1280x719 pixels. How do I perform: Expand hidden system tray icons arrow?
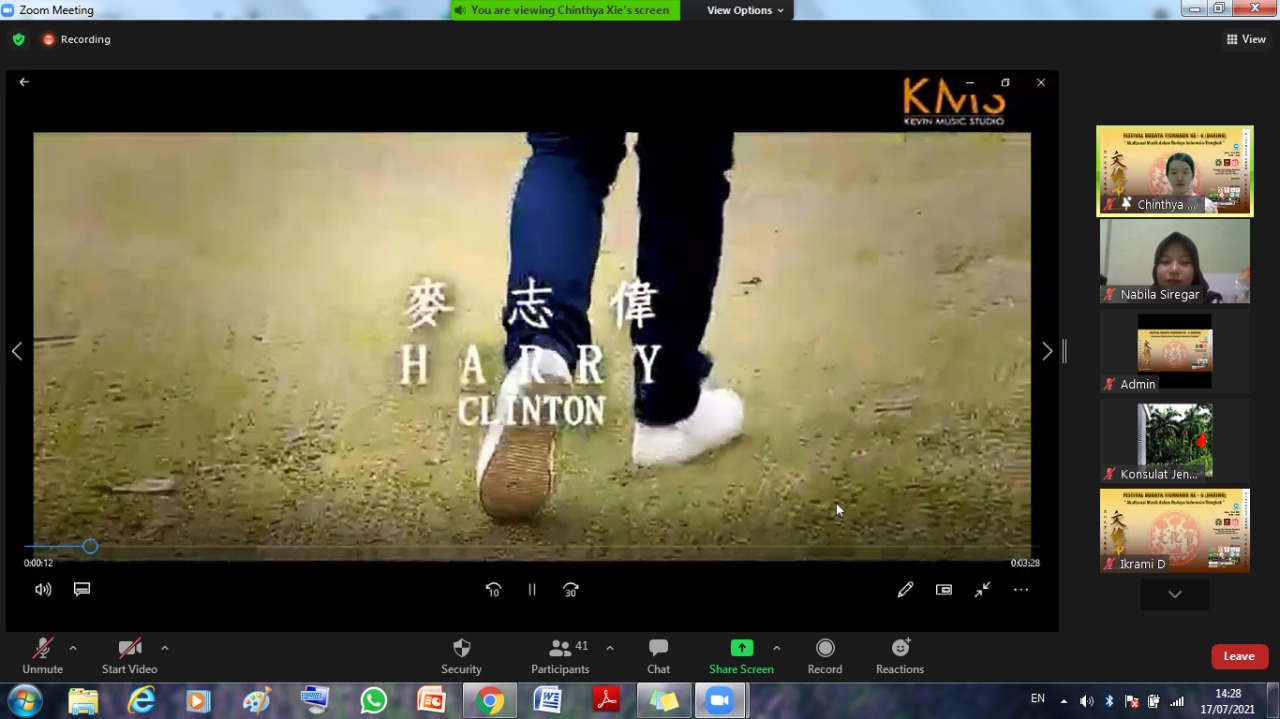1063,701
